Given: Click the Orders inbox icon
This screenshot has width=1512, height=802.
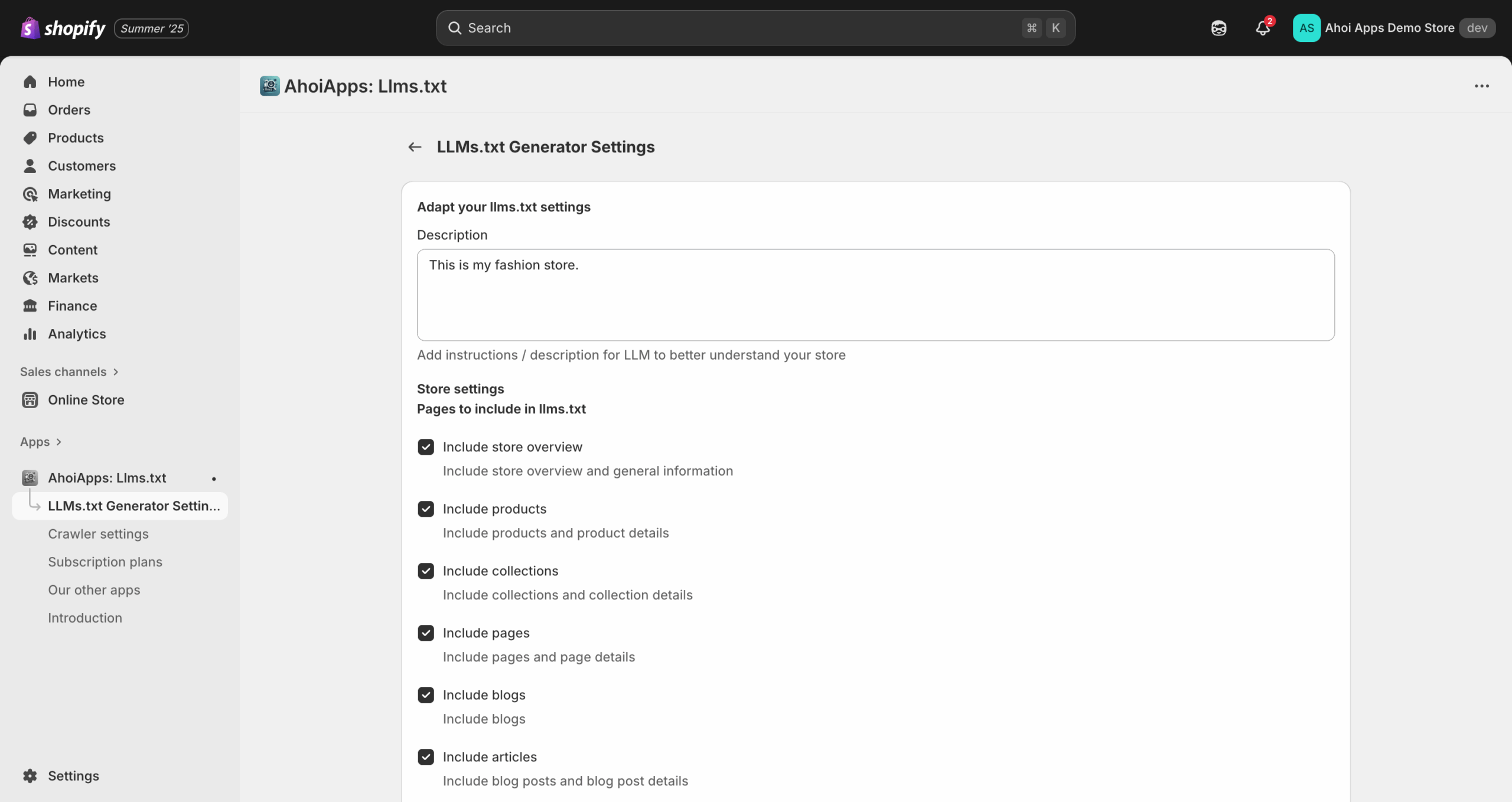Looking at the screenshot, I should click(30, 110).
